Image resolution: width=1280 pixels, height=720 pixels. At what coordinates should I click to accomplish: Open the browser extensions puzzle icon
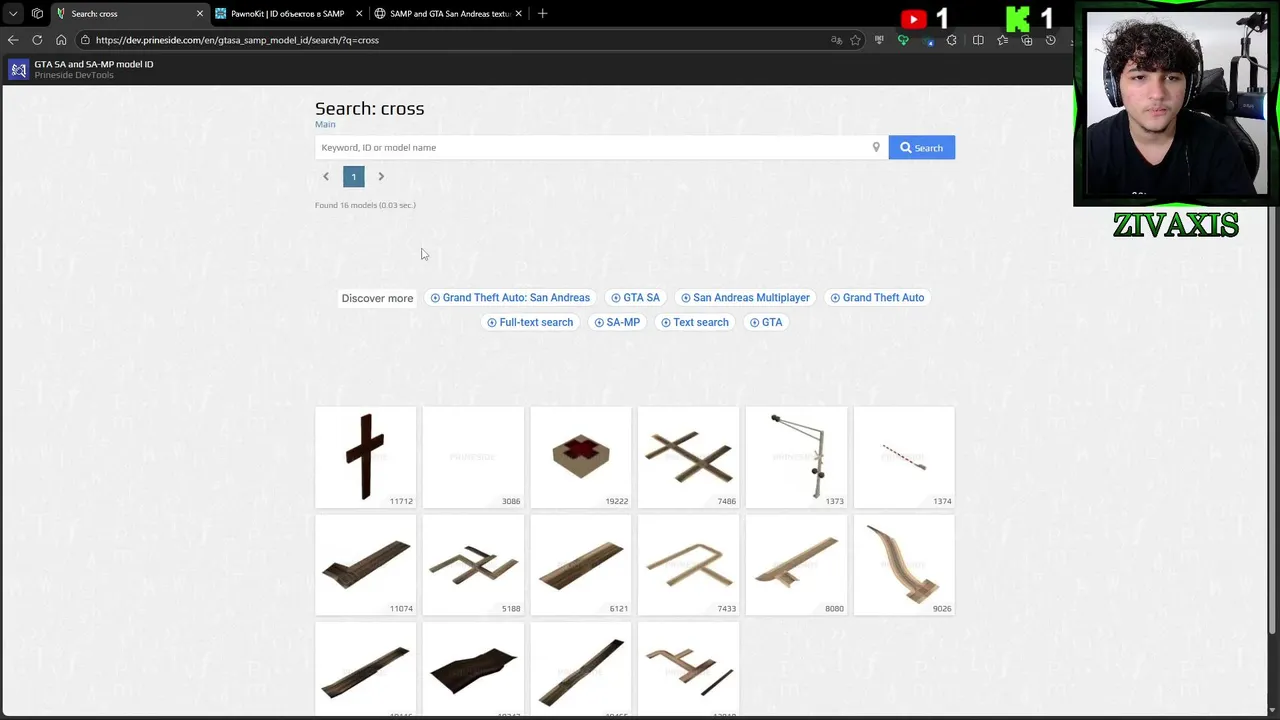coord(951,40)
